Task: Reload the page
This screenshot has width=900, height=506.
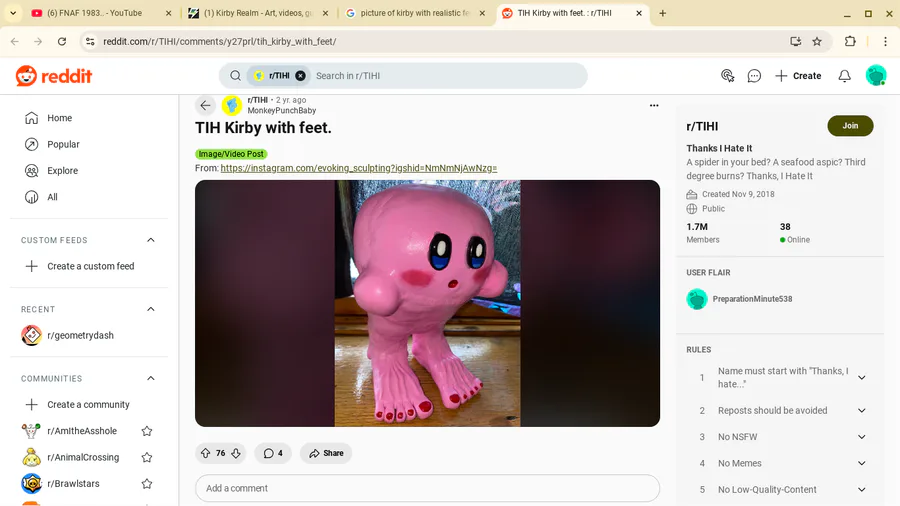Action: click(62, 41)
